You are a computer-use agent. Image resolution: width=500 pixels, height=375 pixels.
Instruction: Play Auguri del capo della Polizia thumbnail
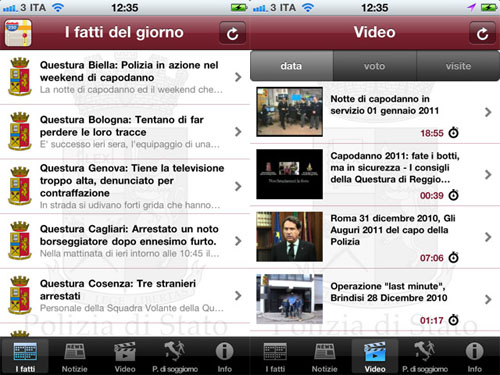point(289,237)
